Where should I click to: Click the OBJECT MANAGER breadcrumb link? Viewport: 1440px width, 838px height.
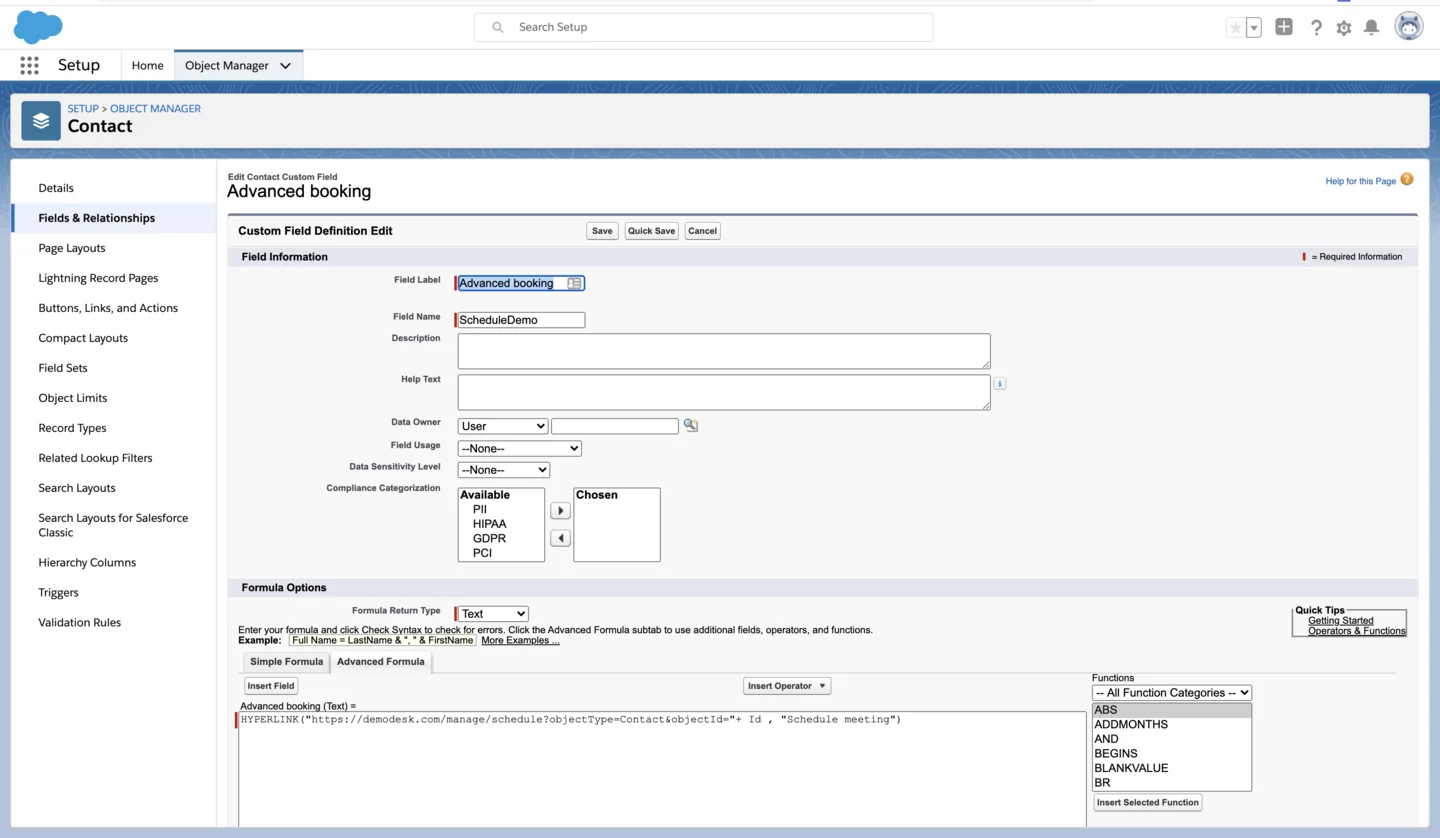(155, 108)
